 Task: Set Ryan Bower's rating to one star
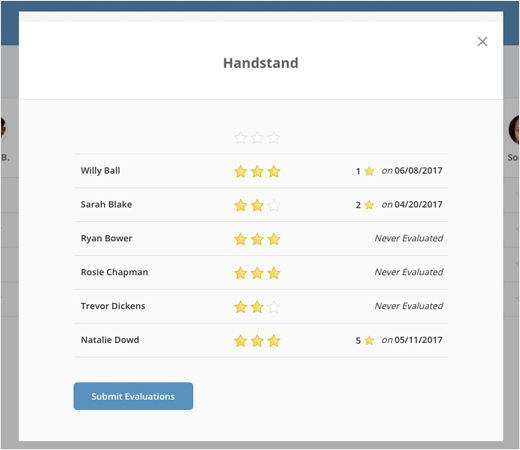point(240,239)
